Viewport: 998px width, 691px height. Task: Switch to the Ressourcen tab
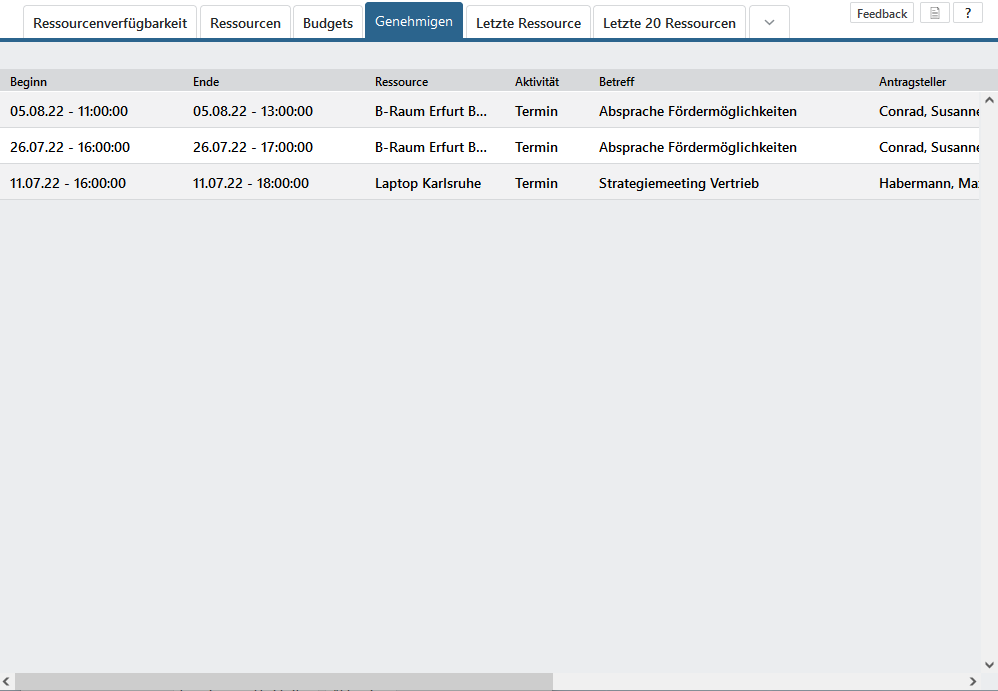click(x=245, y=23)
